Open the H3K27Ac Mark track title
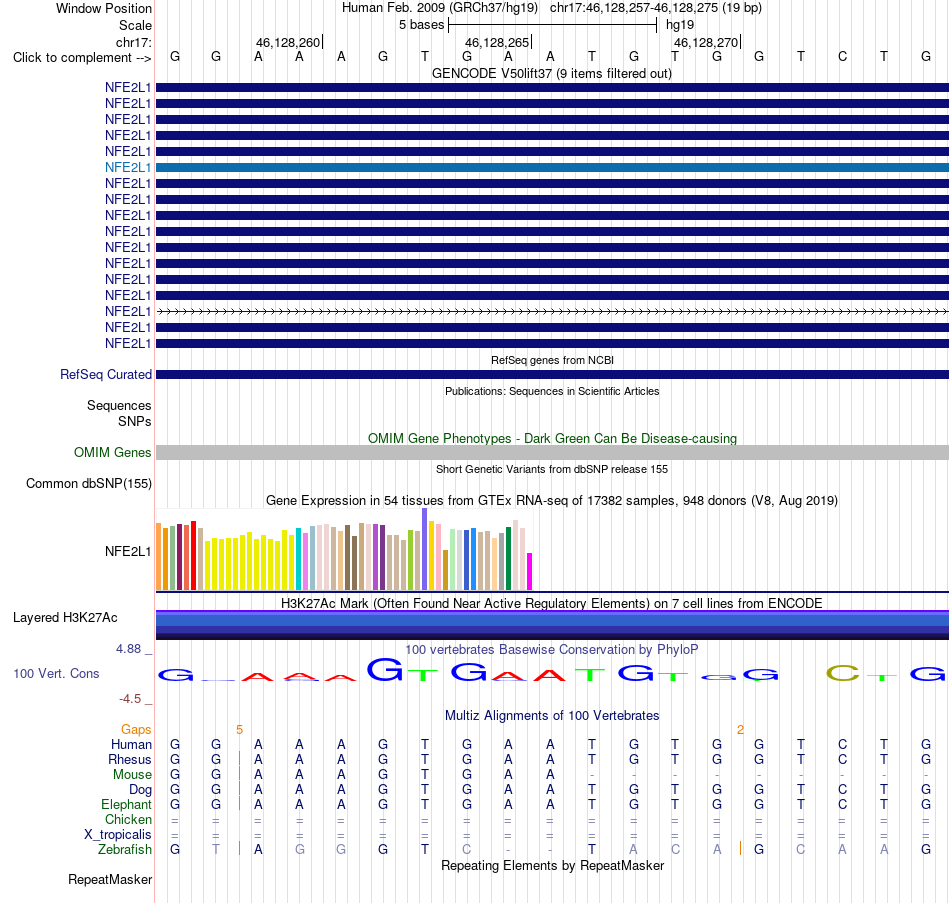This screenshot has width=950, height=903. point(552,604)
